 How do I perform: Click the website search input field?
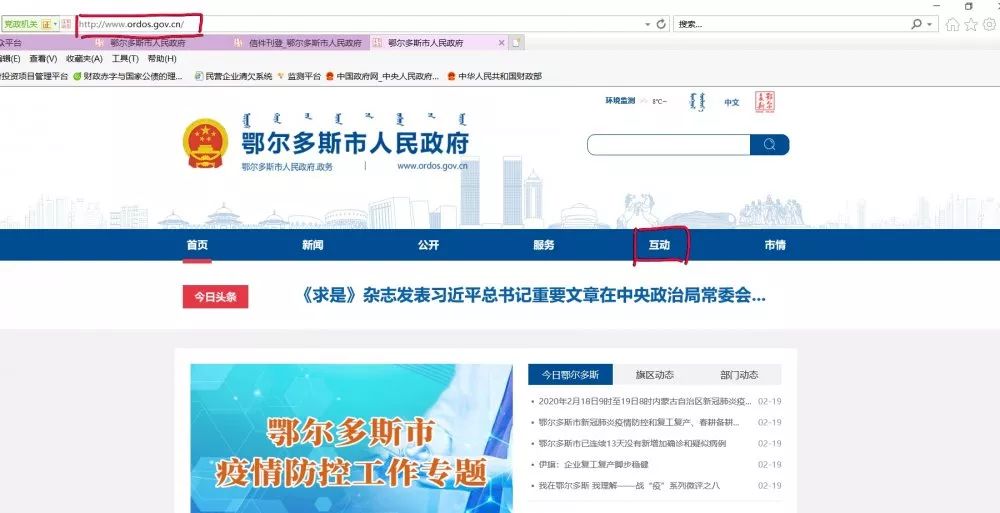click(x=668, y=145)
